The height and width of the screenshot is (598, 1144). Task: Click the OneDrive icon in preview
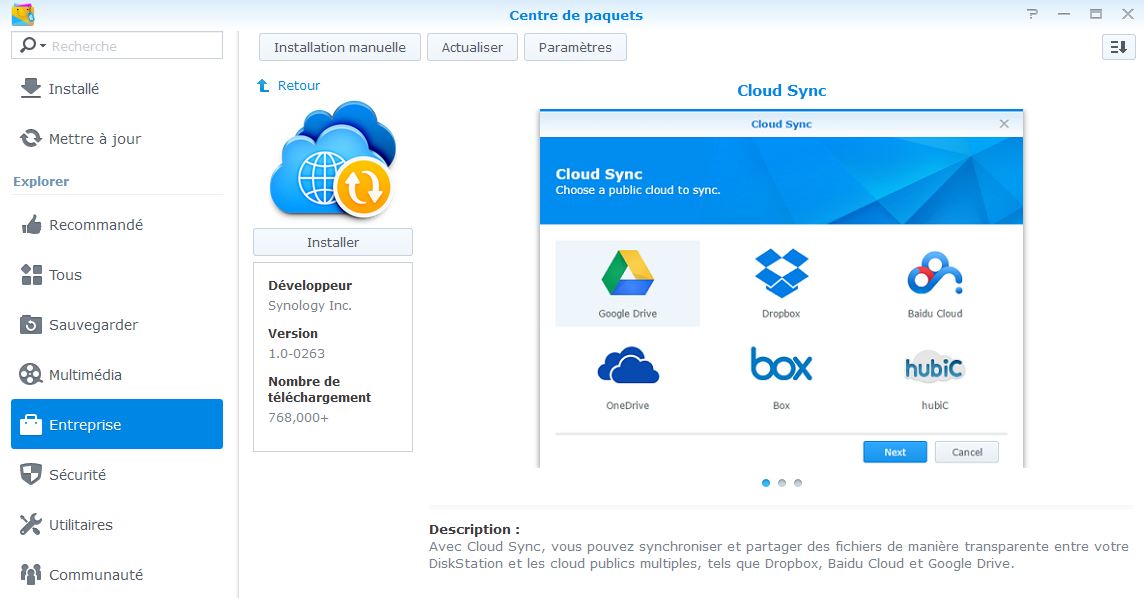[x=627, y=365]
